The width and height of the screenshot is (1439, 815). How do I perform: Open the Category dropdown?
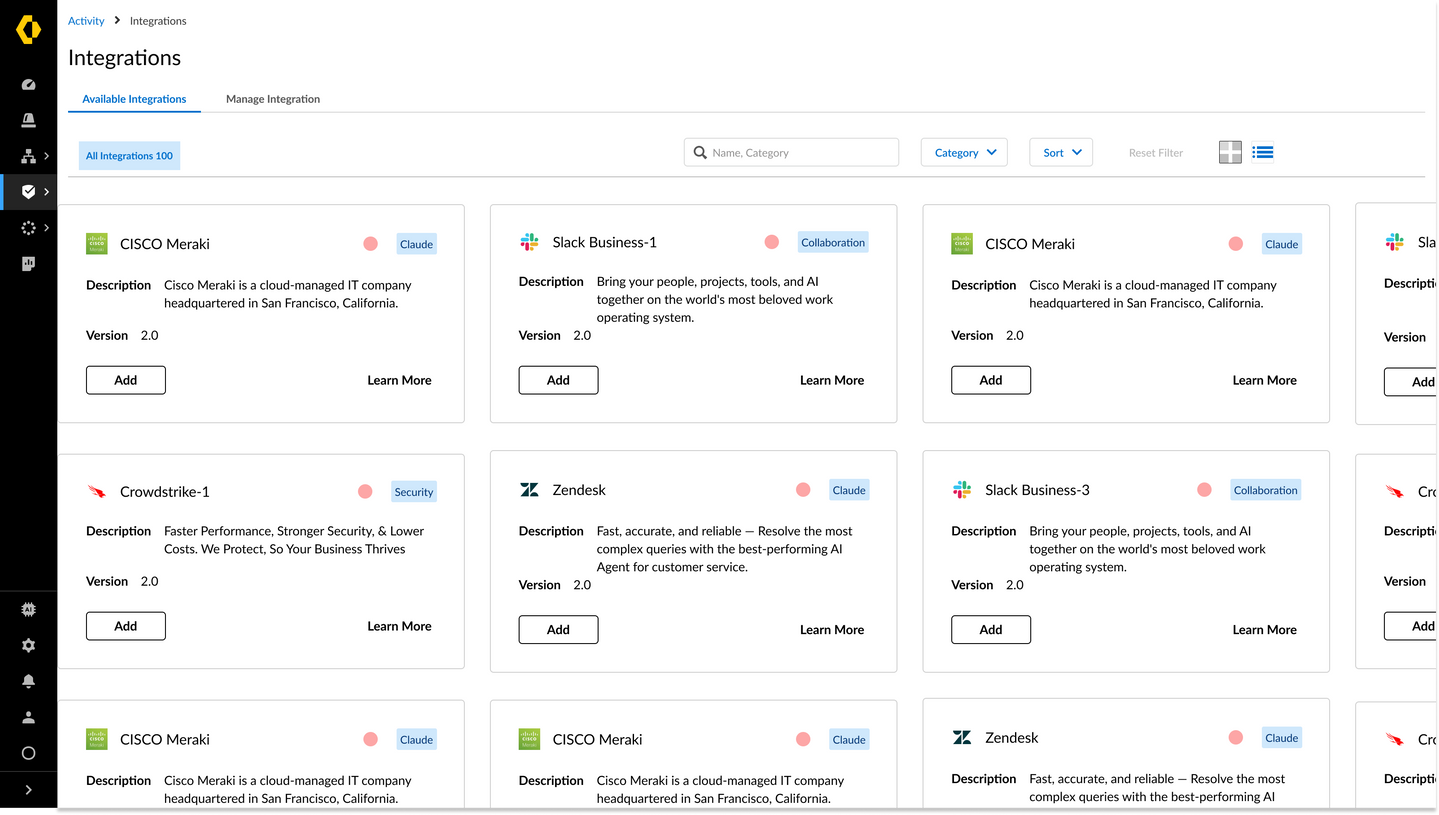click(964, 153)
